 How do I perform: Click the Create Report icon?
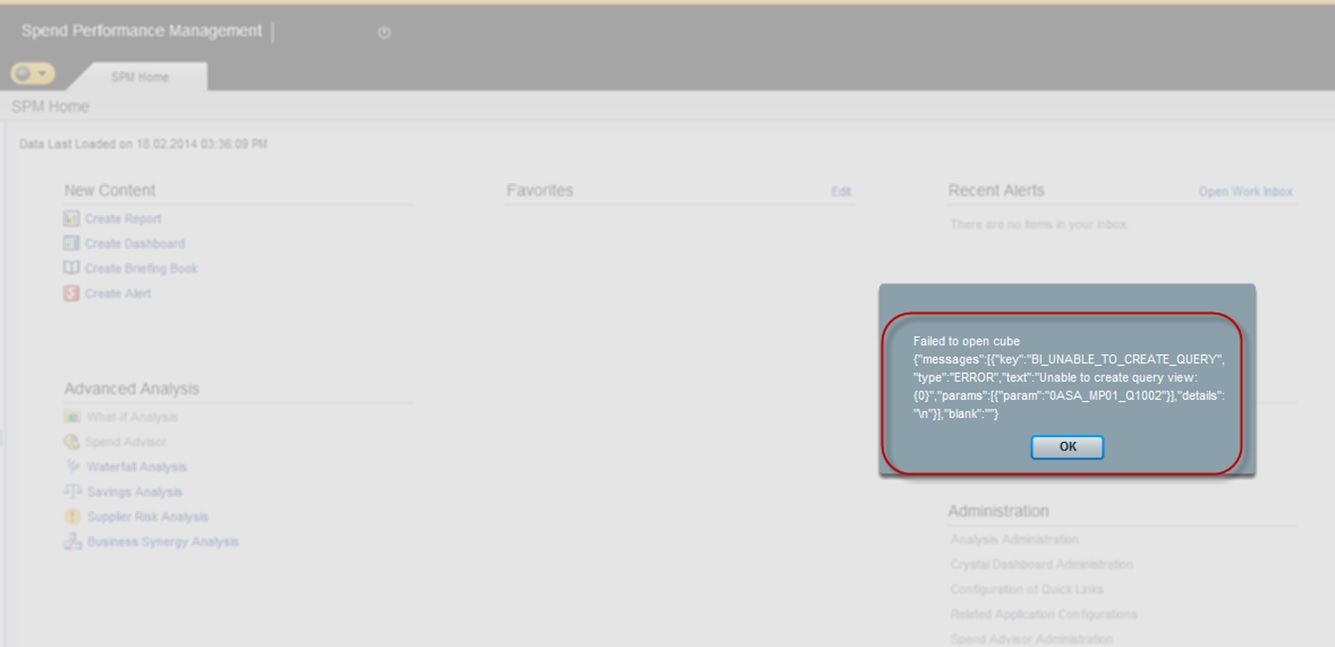pos(71,218)
